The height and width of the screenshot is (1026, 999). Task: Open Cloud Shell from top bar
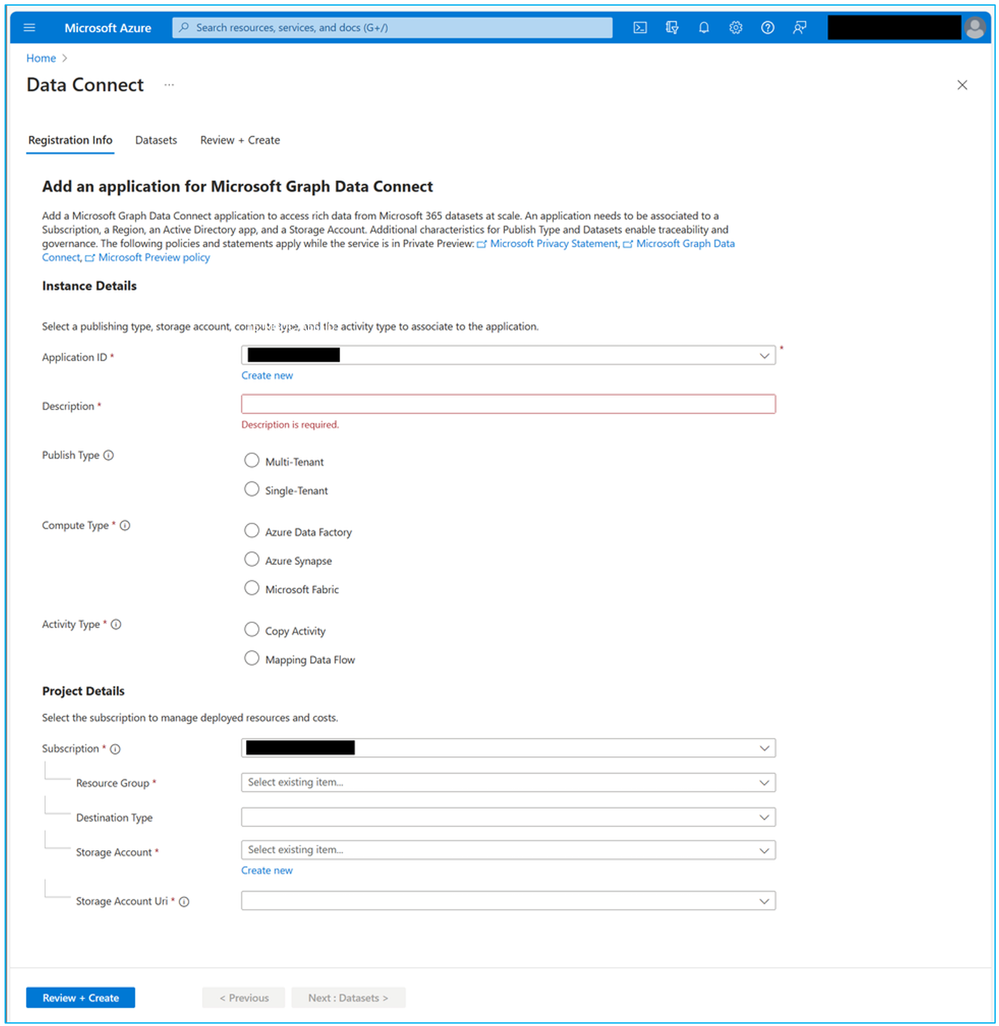tap(640, 27)
